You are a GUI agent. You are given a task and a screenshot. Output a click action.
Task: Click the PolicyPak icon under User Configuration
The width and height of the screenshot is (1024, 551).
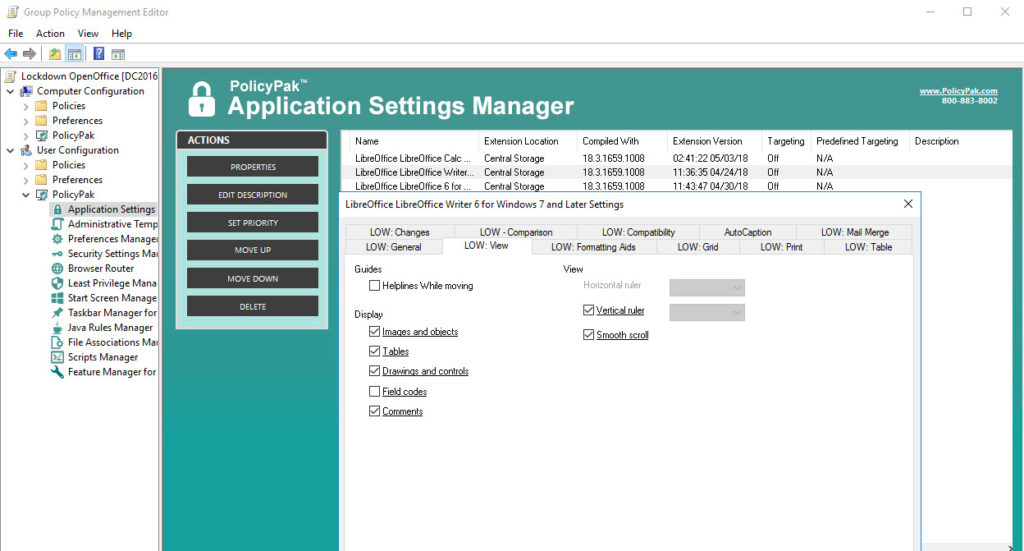pyautogui.click(x=42, y=195)
